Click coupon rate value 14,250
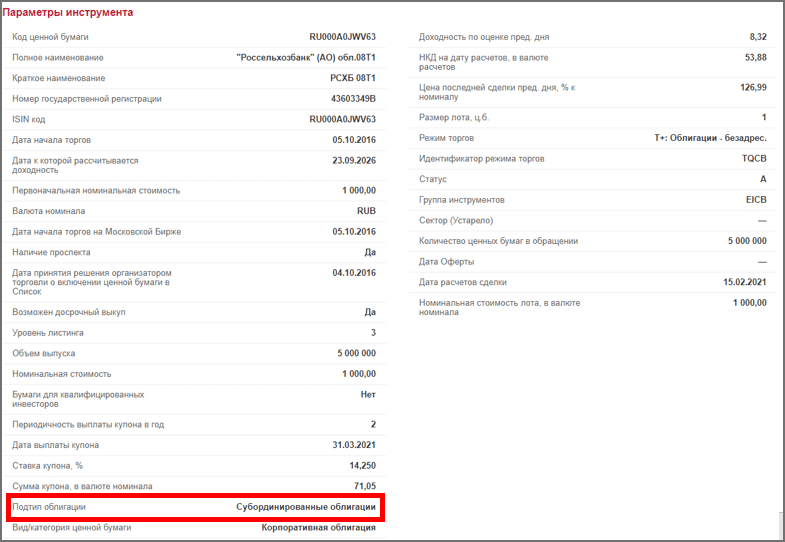 click(x=362, y=465)
